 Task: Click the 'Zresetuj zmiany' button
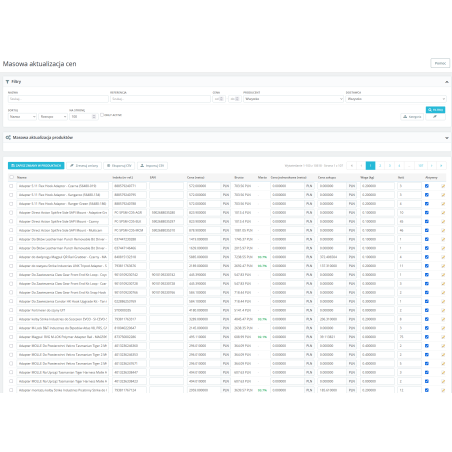click(x=84, y=166)
